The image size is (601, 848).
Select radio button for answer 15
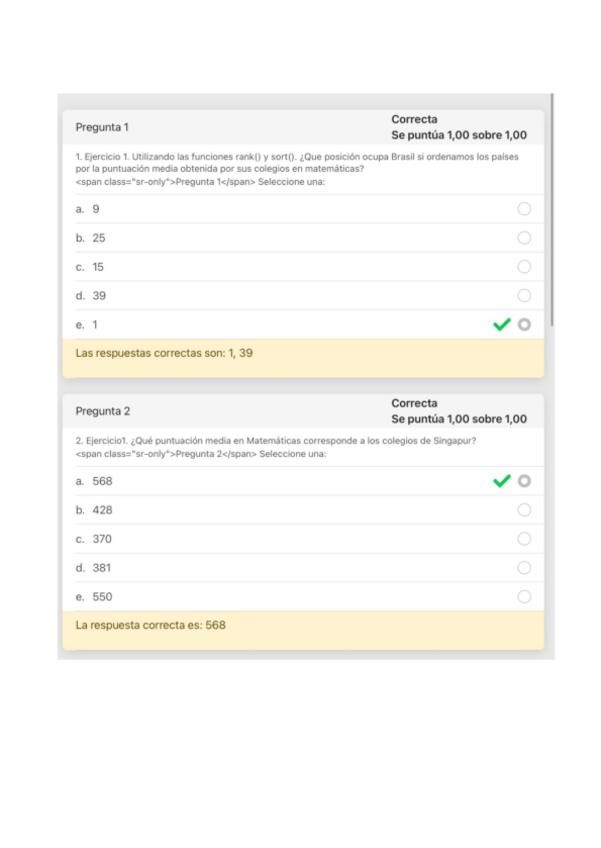524,267
